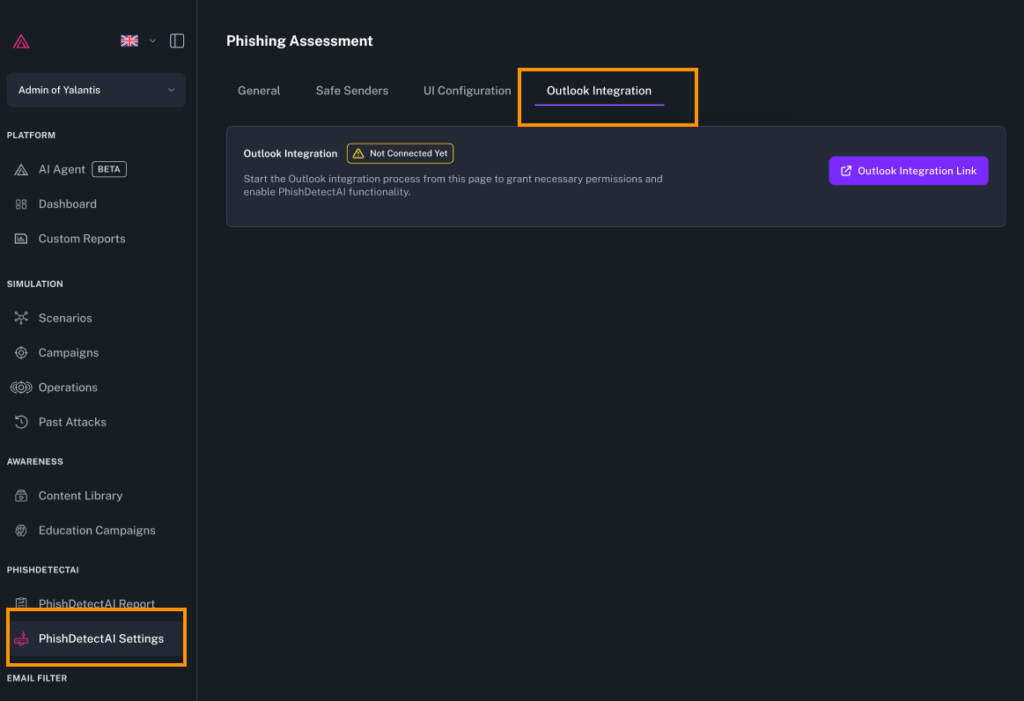Open the language selector chevron dropdown
Viewport: 1024px width, 701px height.
click(153, 41)
